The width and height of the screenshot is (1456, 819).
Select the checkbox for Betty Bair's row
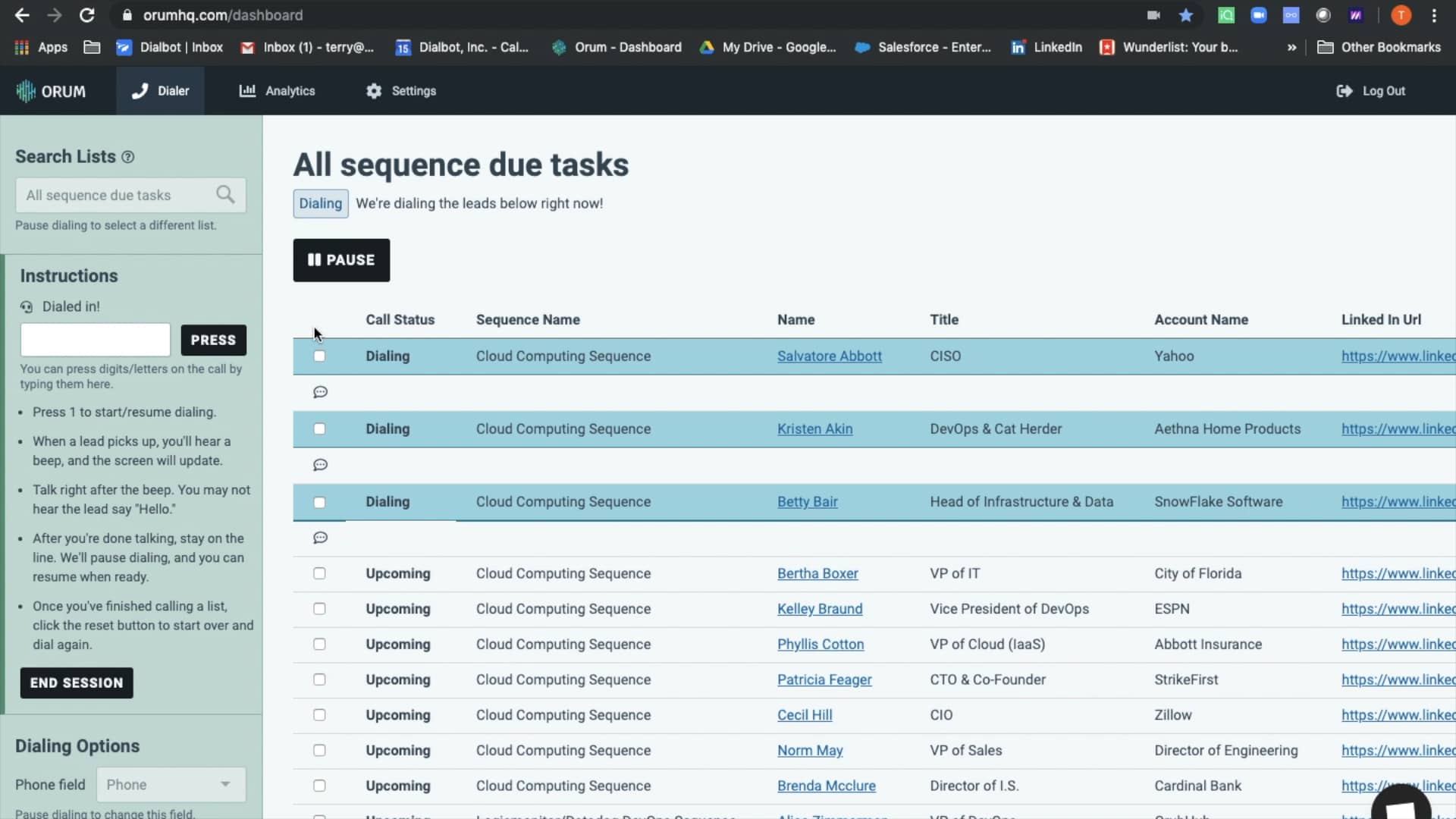[x=319, y=502]
